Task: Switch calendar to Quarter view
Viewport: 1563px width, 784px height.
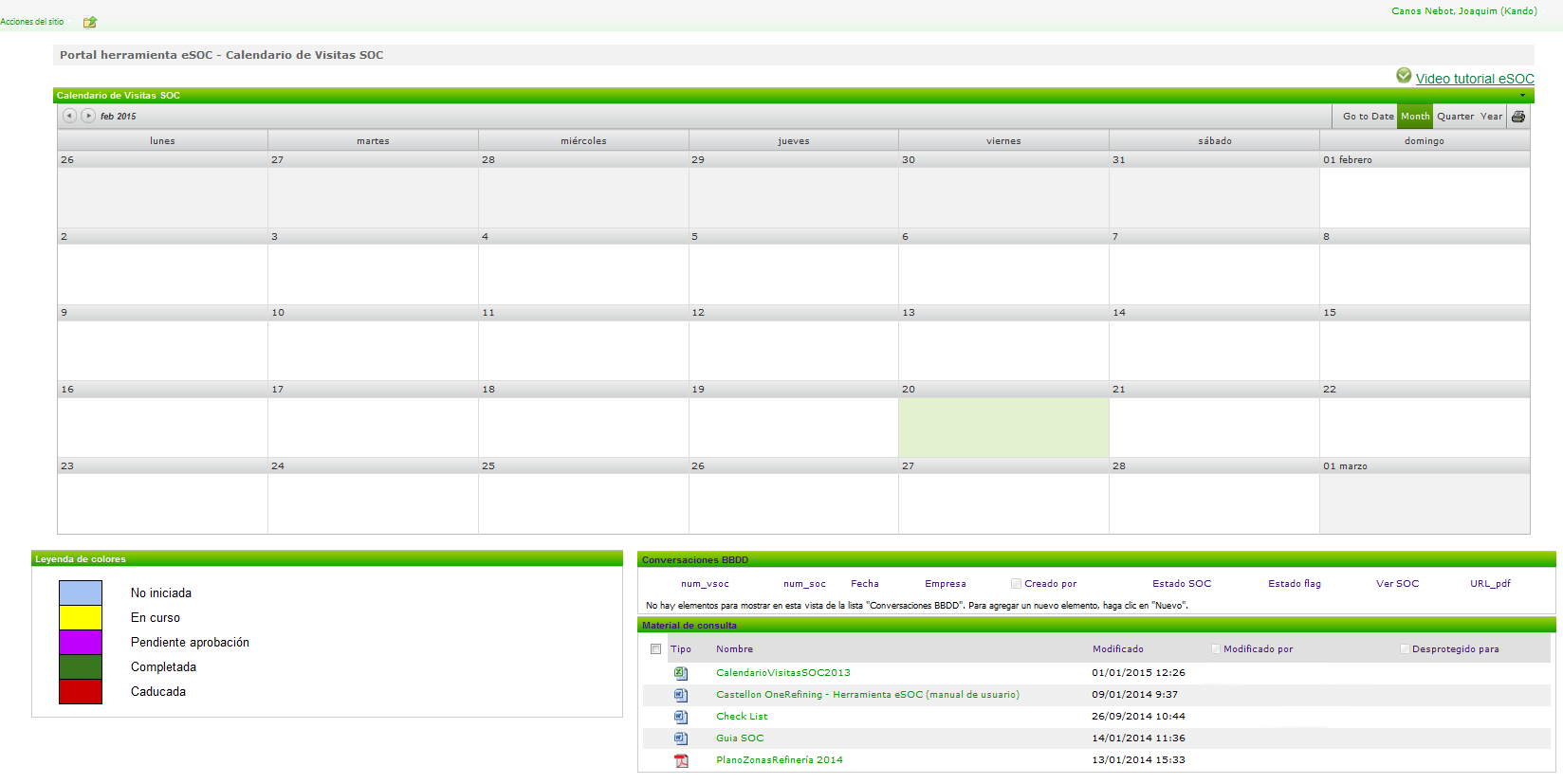Action: (x=1455, y=117)
